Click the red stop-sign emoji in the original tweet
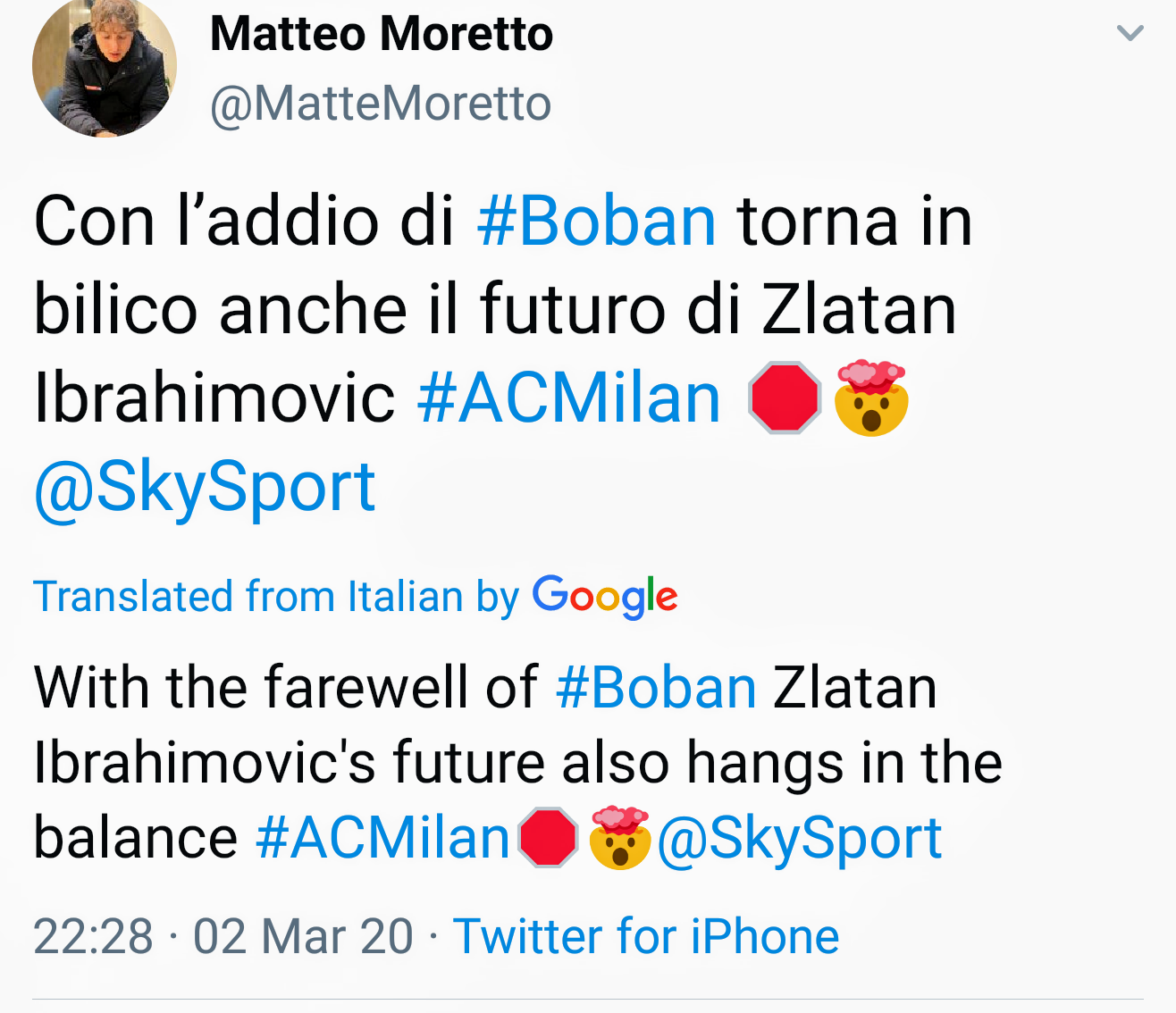The width and height of the screenshot is (1176, 1013). pos(785,398)
